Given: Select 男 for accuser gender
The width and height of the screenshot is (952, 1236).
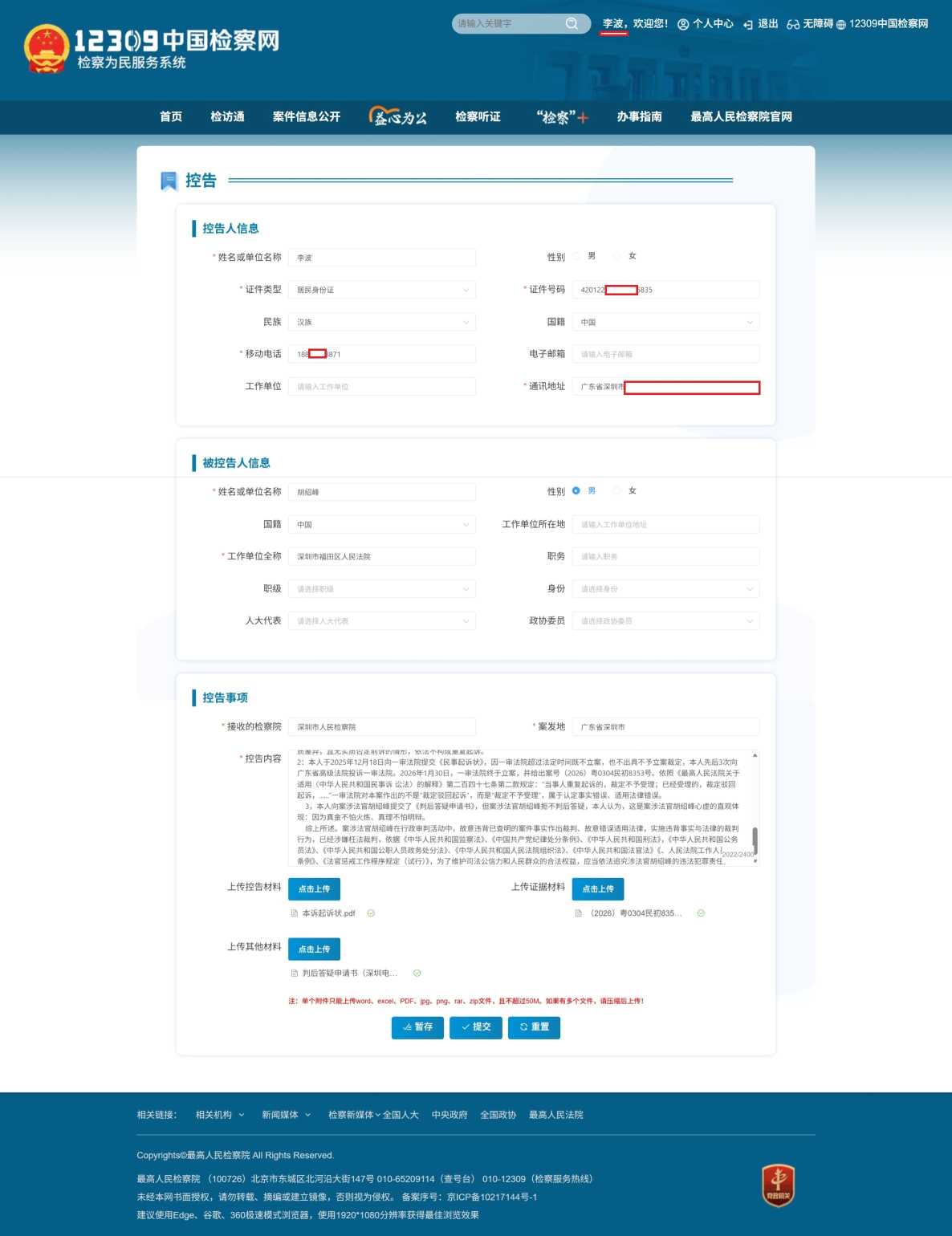Looking at the screenshot, I should 576,256.
